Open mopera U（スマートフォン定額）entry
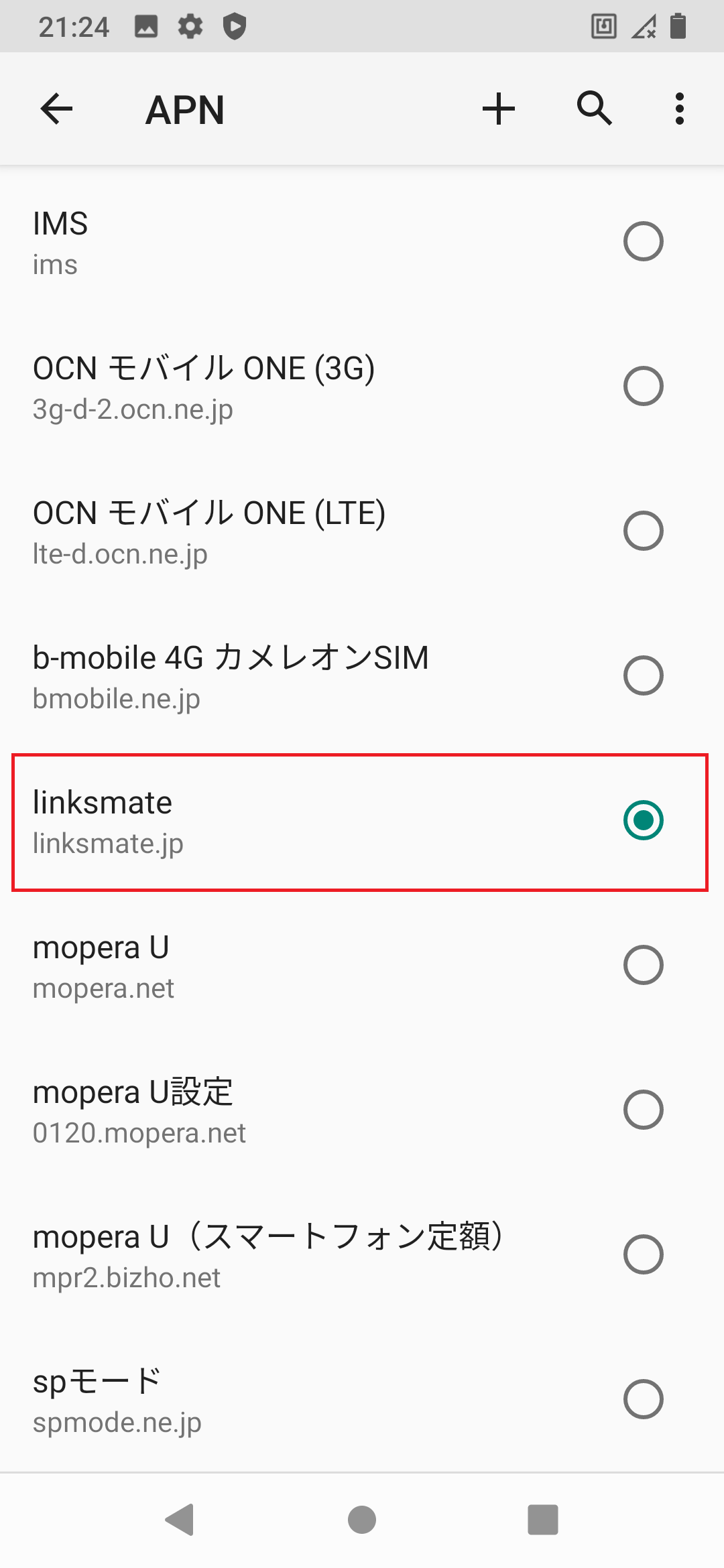Viewport: 724px width, 1568px height. coord(362,1254)
